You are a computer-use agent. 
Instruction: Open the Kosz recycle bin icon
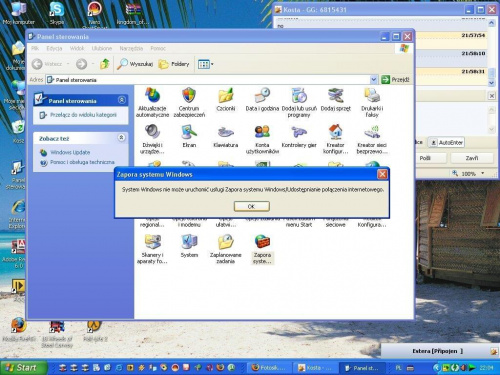[18, 132]
